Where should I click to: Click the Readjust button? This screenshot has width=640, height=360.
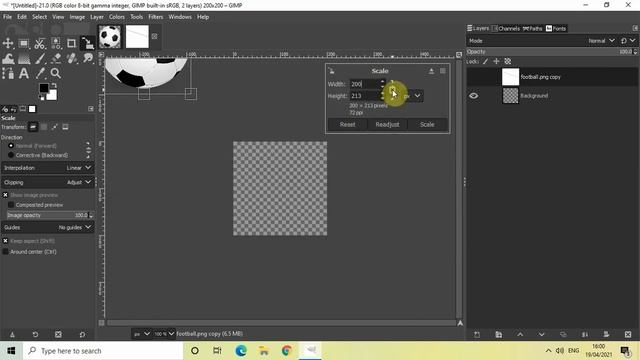point(387,124)
